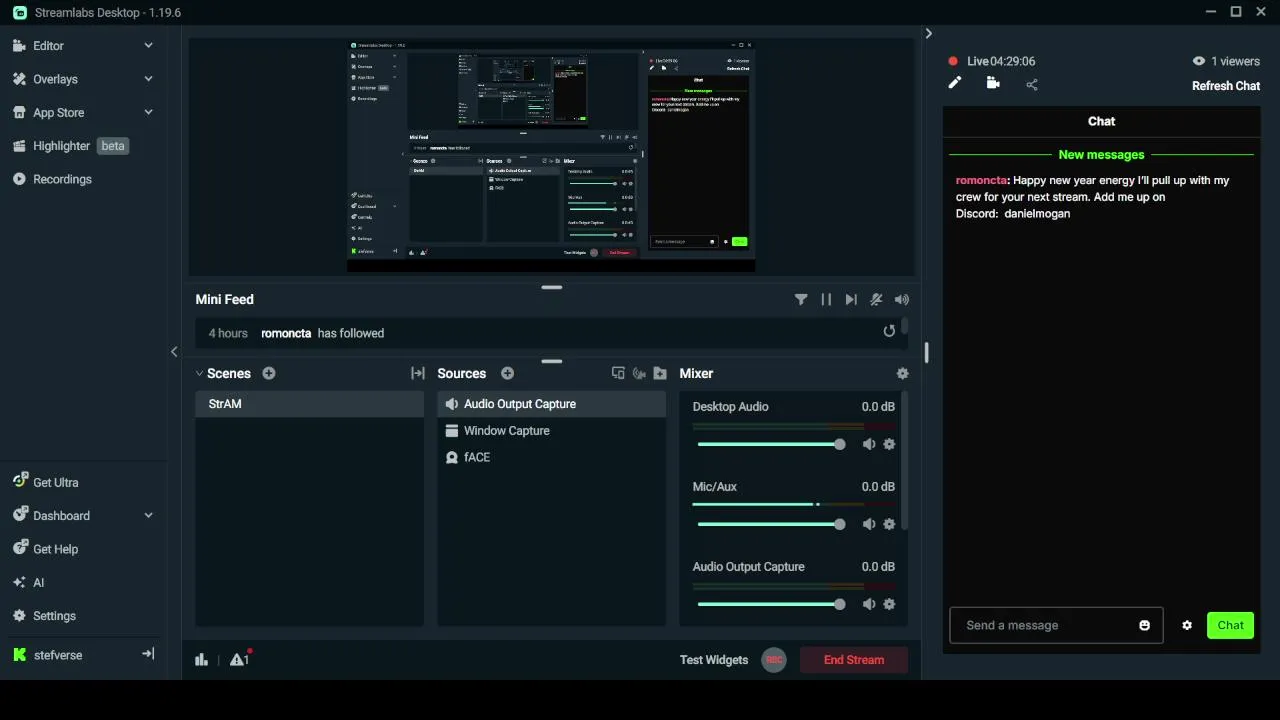
Task: Click the green Chat send button
Action: 1230,625
